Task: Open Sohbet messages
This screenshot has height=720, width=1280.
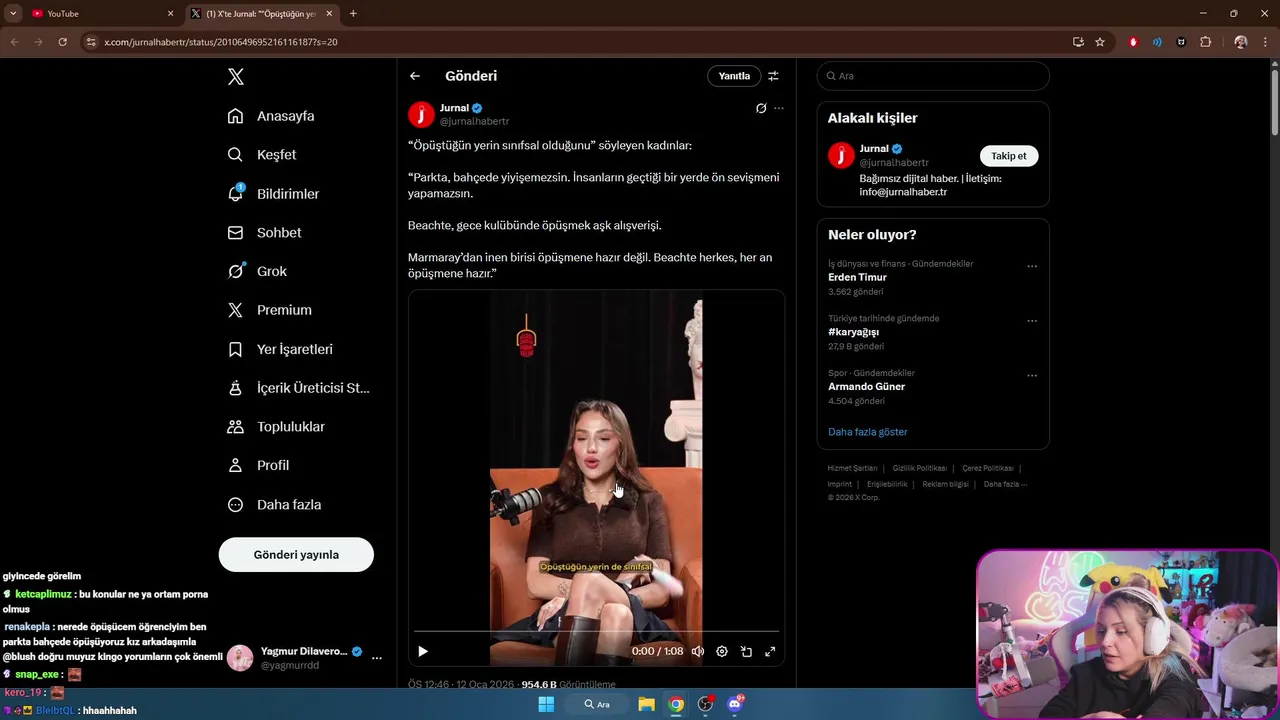Action: click(x=264, y=233)
